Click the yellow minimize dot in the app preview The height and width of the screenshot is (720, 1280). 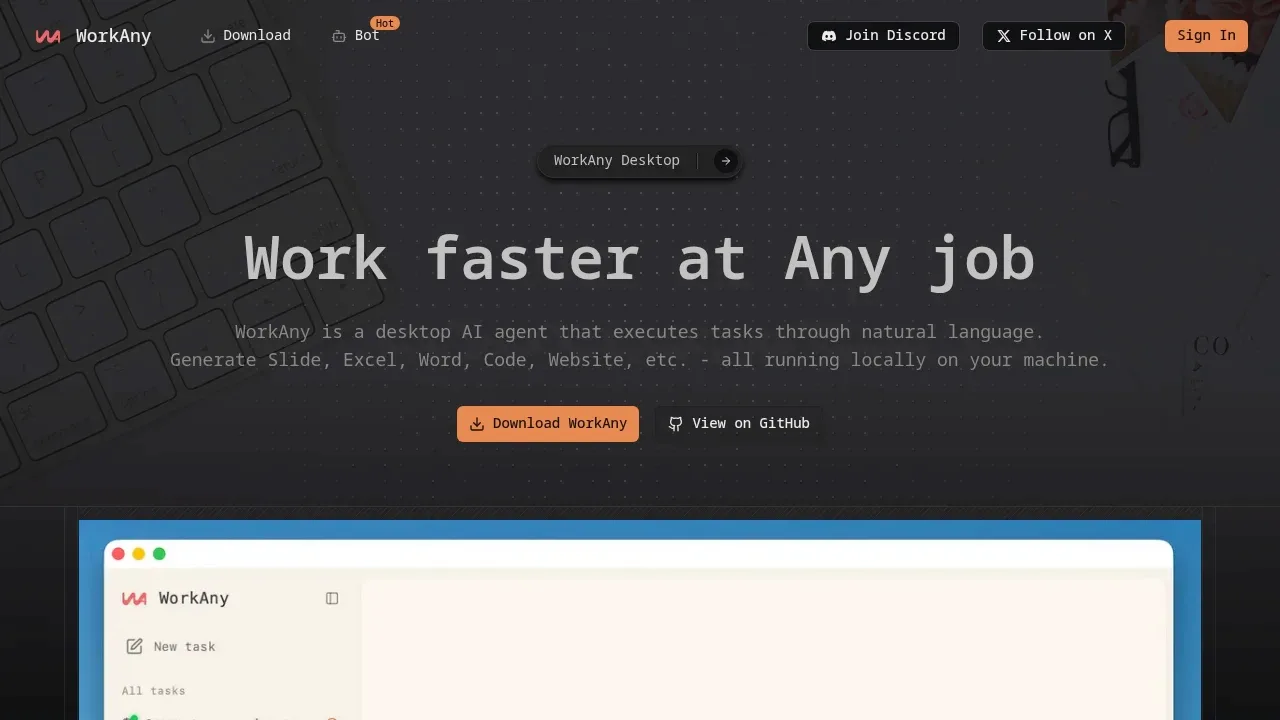[139, 554]
